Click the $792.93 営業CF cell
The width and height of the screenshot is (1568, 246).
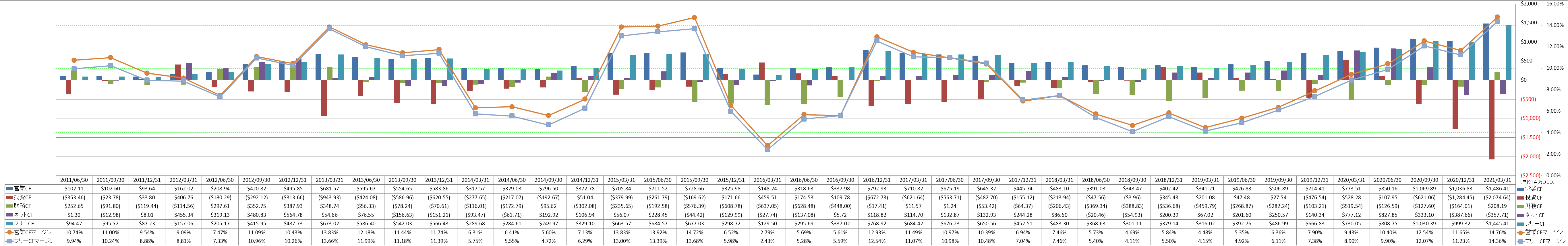tap(877, 189)
